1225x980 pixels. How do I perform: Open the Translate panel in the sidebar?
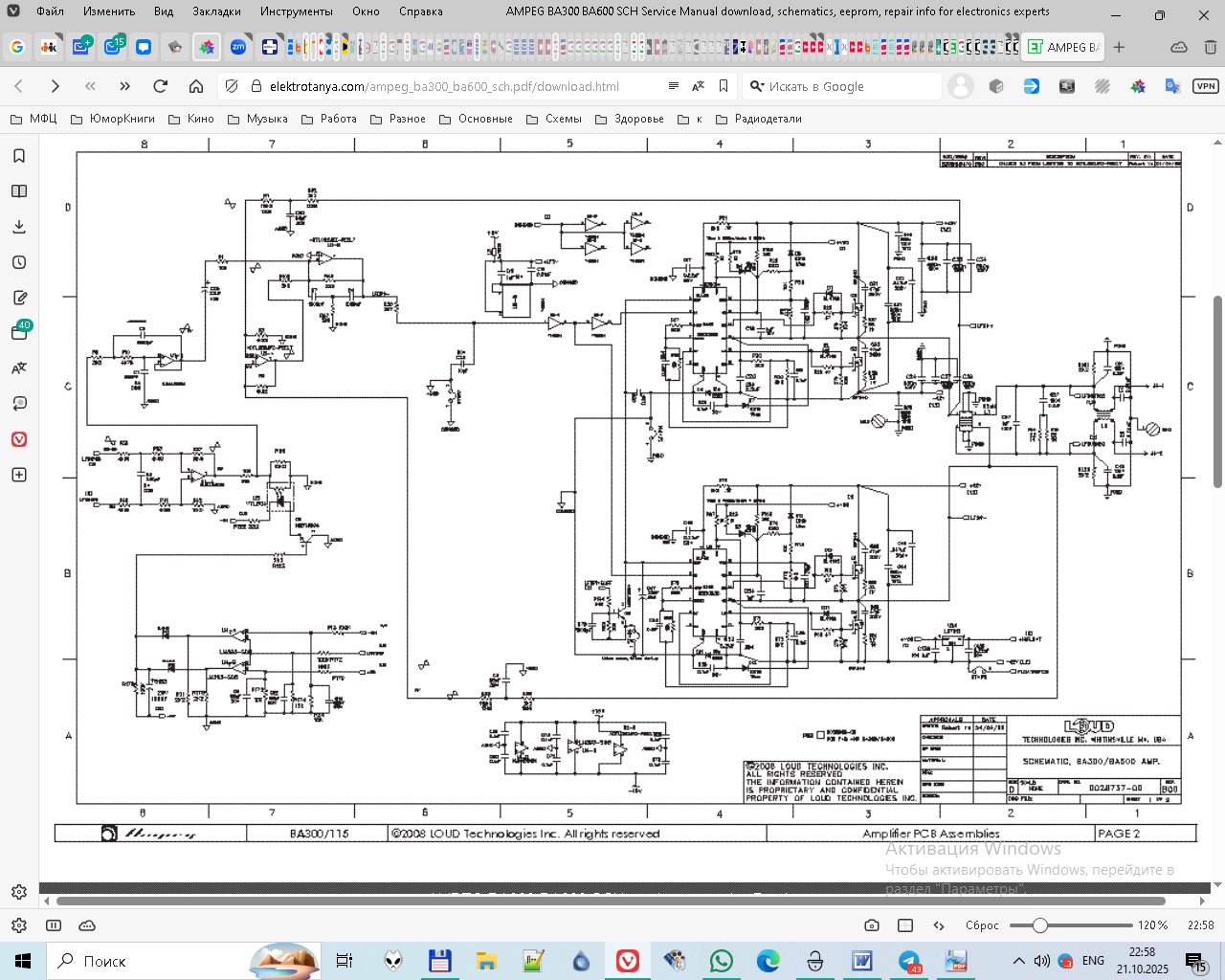click(x=19, y=368)
